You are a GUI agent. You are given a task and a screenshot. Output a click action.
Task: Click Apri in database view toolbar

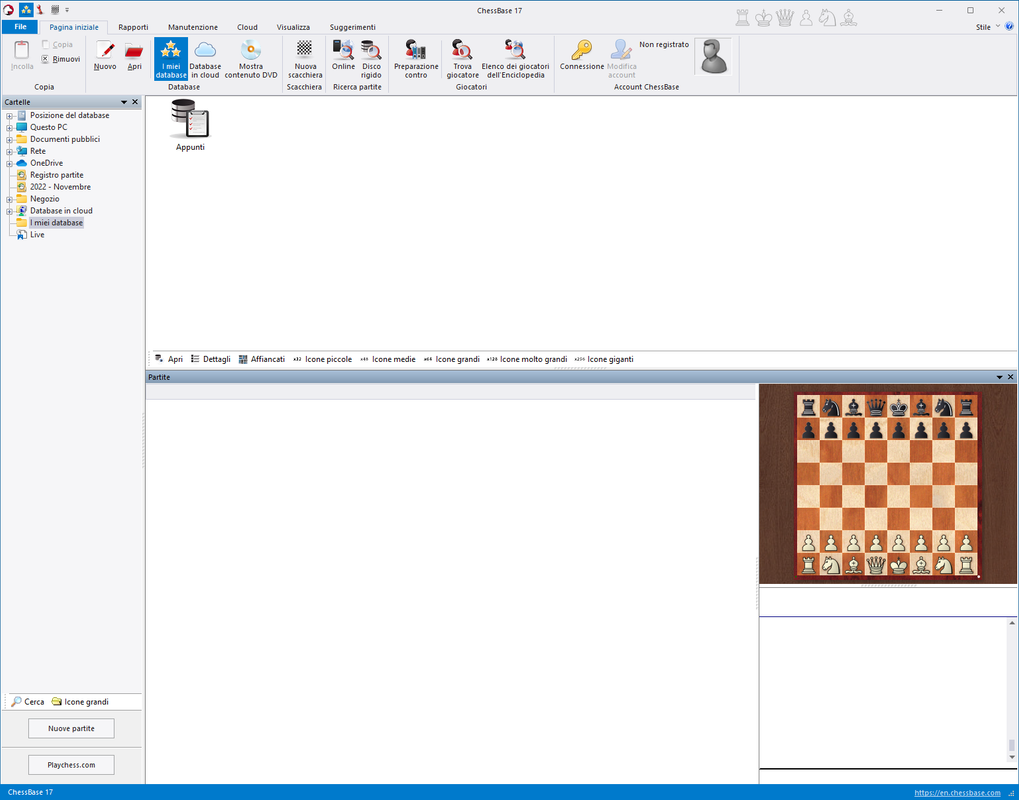(x=169, y=359)
